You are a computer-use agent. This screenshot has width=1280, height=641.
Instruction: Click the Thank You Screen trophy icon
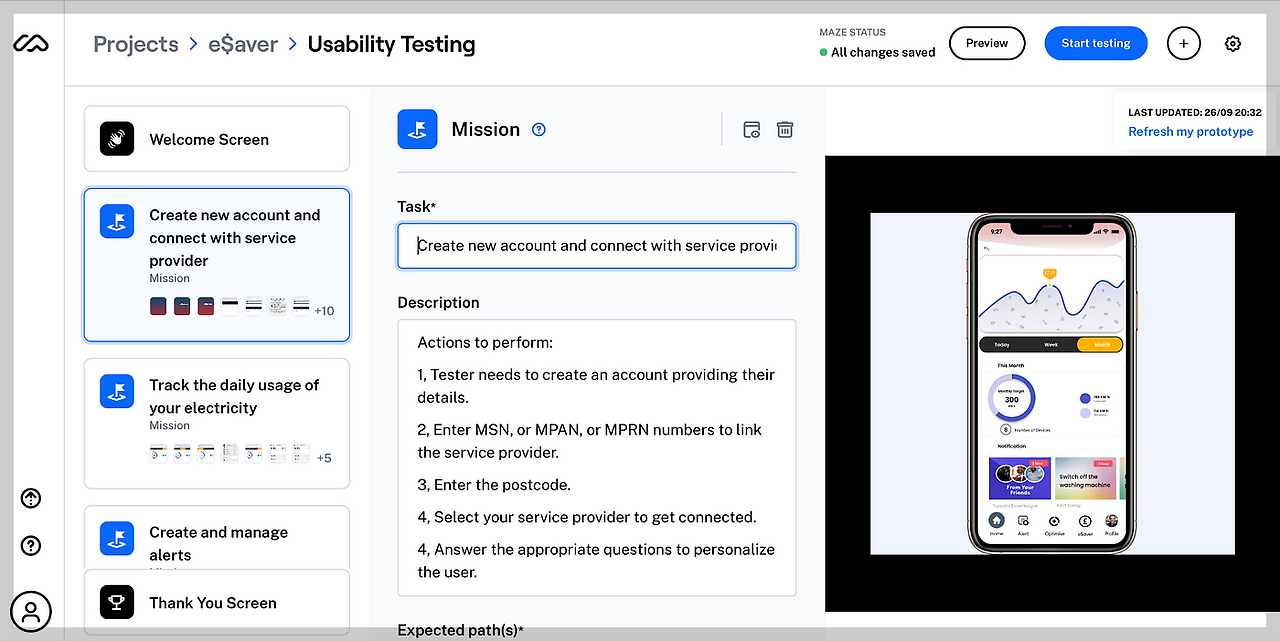[x=117, y=602]
